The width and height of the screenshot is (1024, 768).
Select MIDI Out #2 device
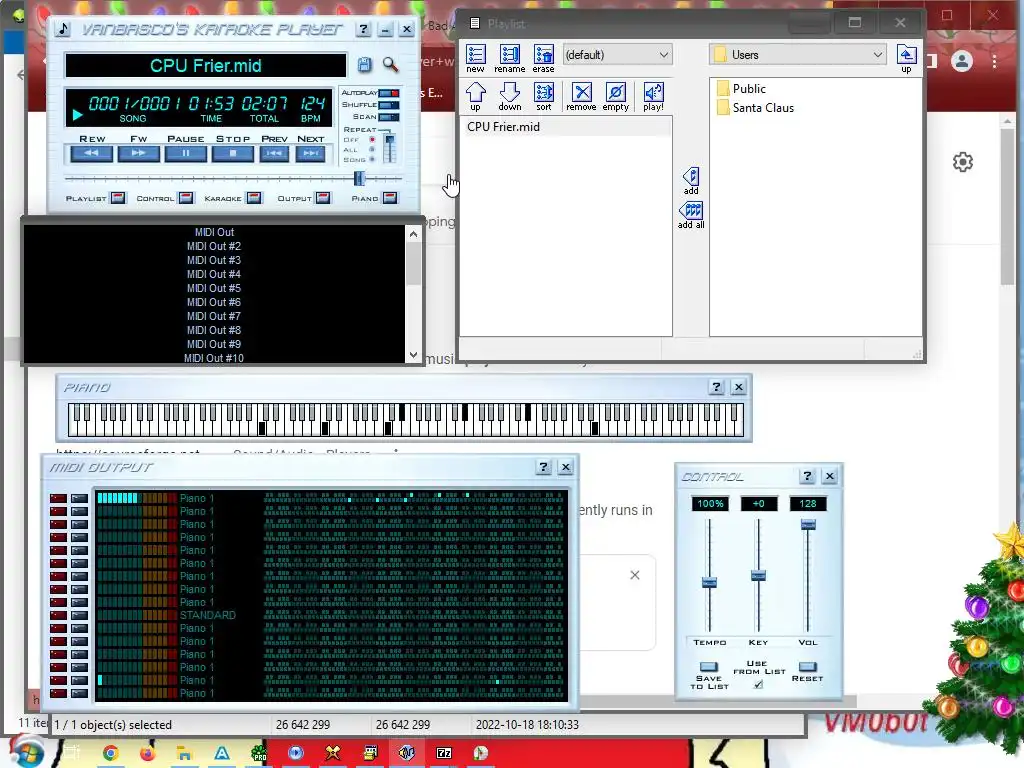point(214,246)
